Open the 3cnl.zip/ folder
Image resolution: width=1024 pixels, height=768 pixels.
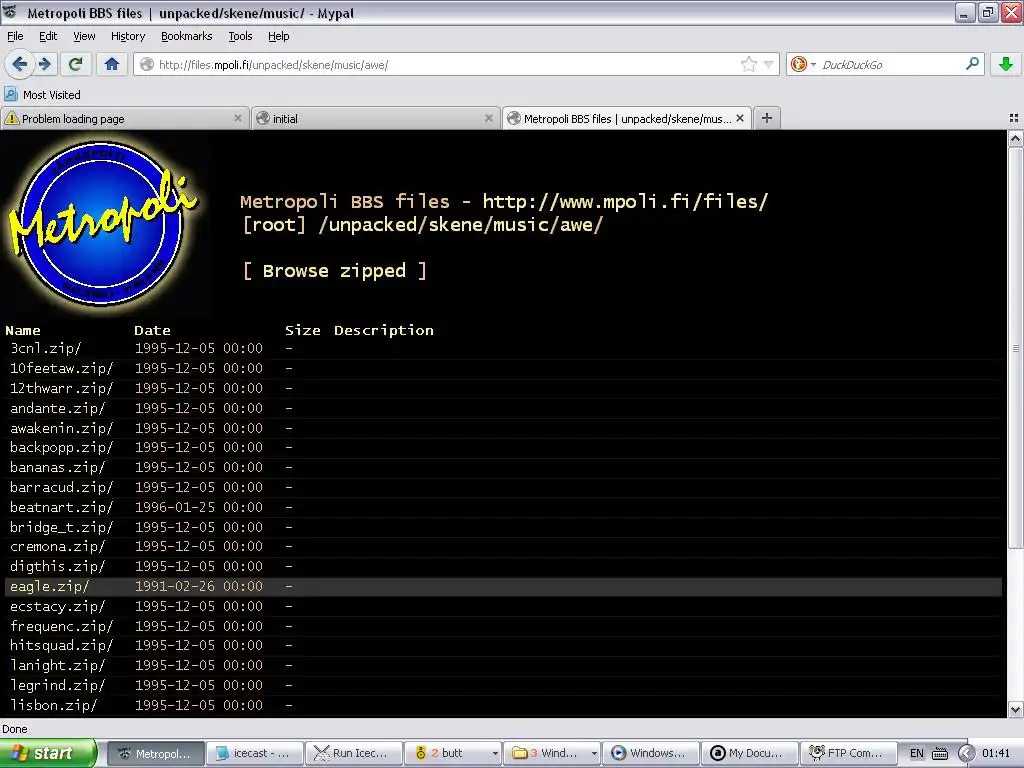point(45,348)
